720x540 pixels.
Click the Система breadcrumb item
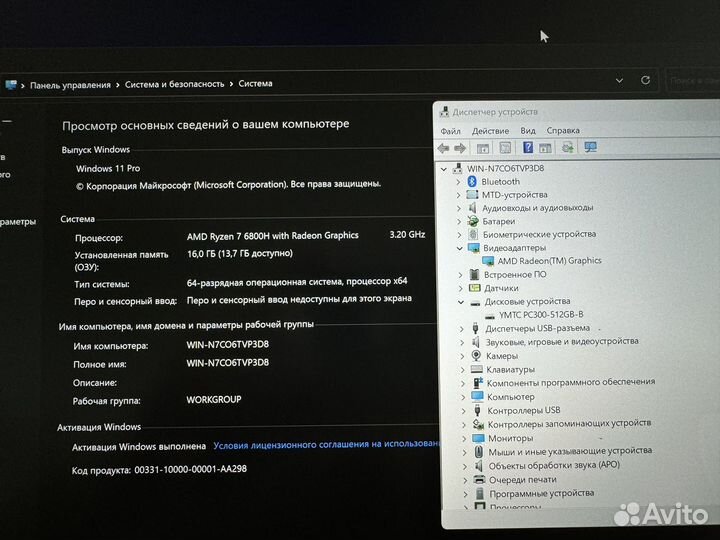pyautogui.click(x=255, y=84)
